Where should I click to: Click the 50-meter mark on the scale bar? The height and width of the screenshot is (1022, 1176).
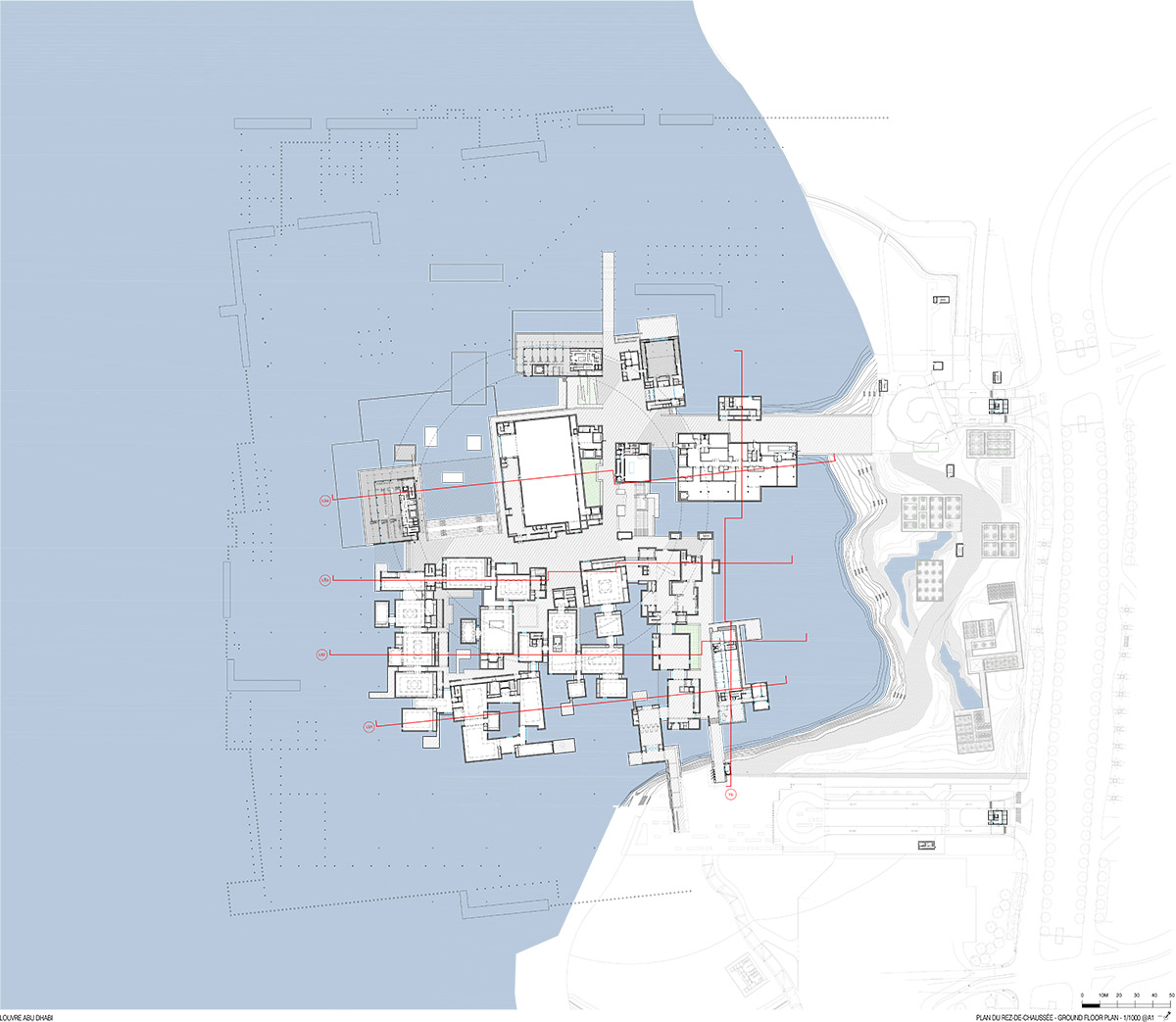coord(1169,993)
